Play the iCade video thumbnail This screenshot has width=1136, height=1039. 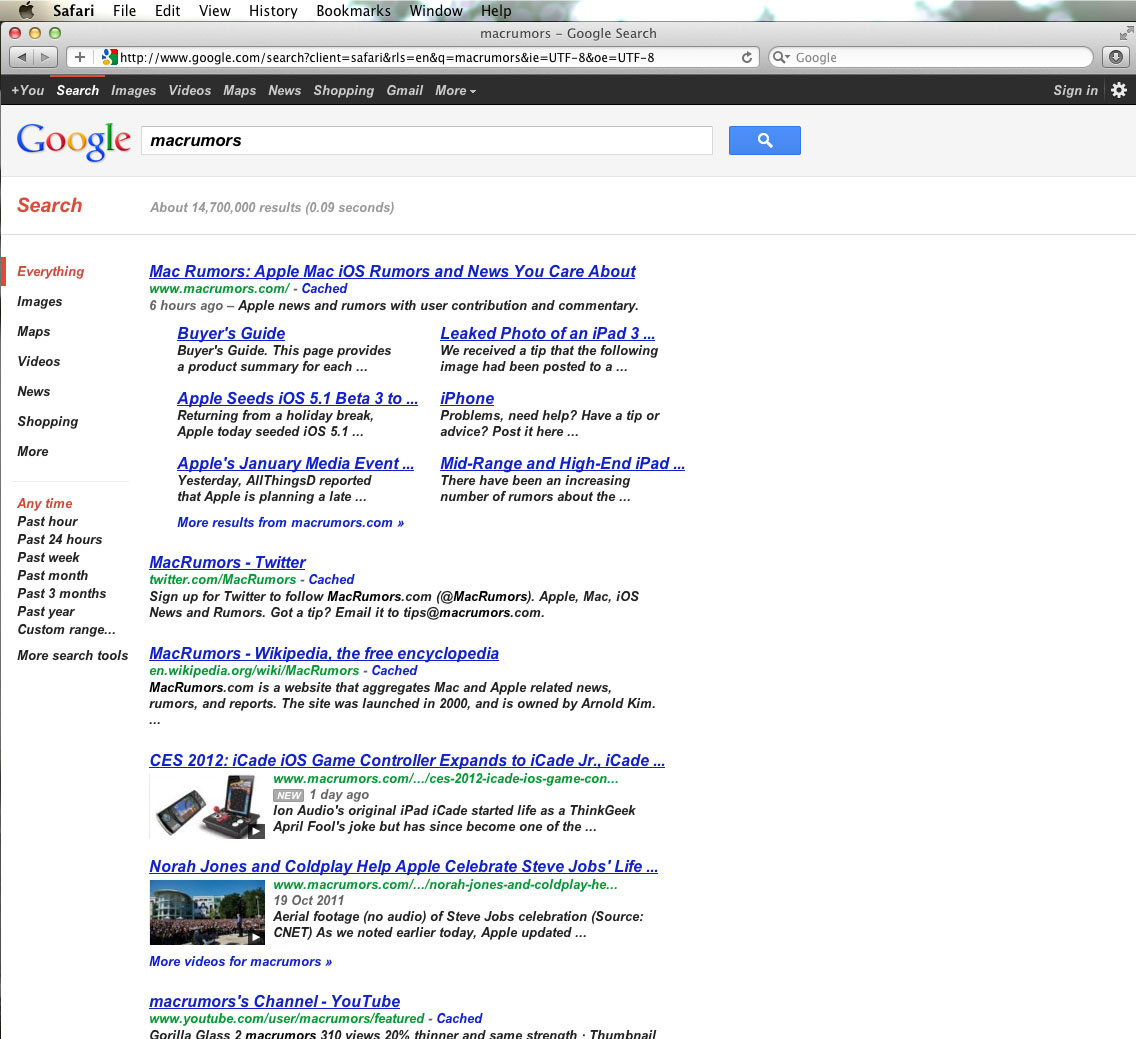click(x=206, y=806)
